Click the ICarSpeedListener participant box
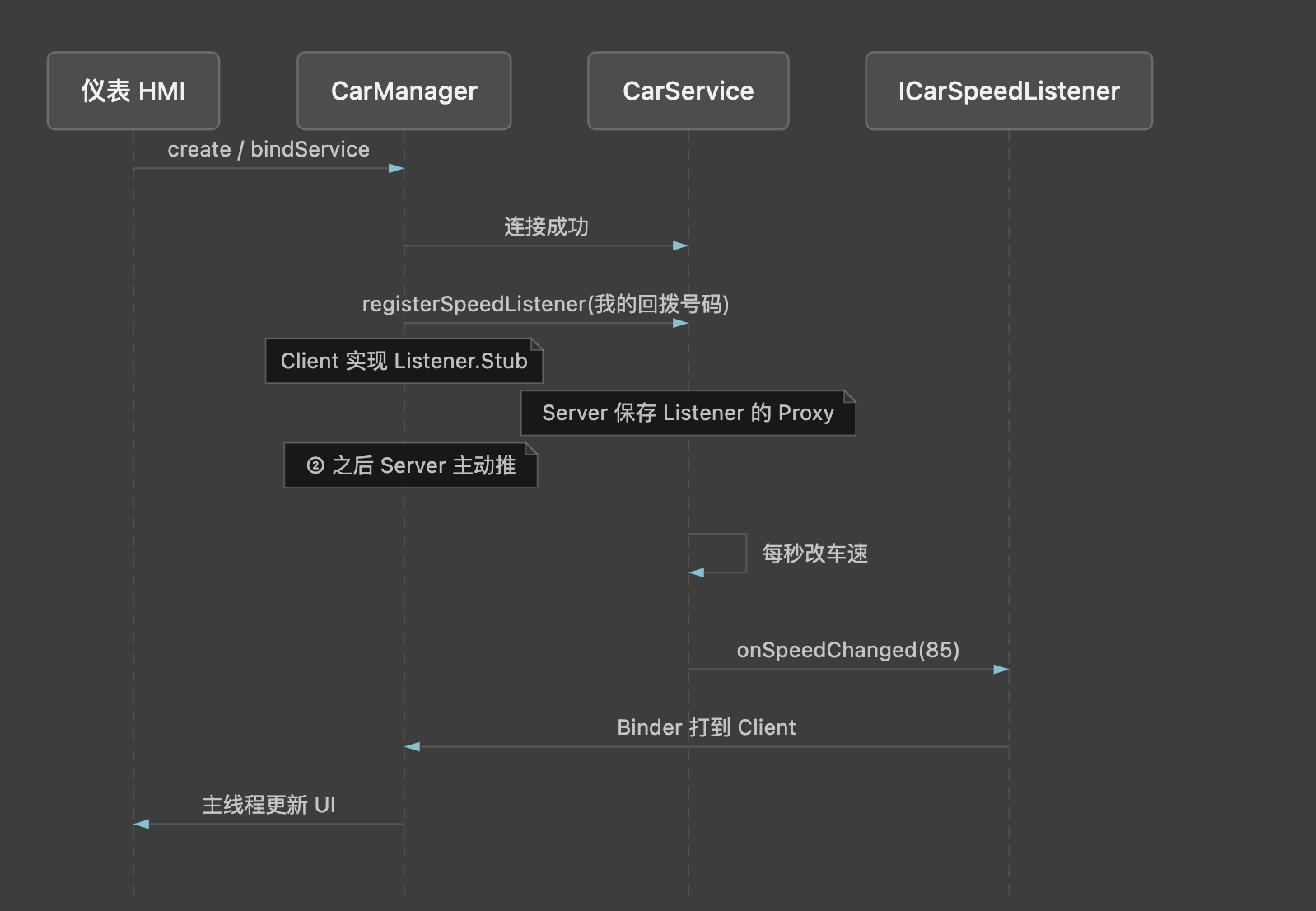Viewport: 1316px width, 911px height. [x=1009, y=91]
